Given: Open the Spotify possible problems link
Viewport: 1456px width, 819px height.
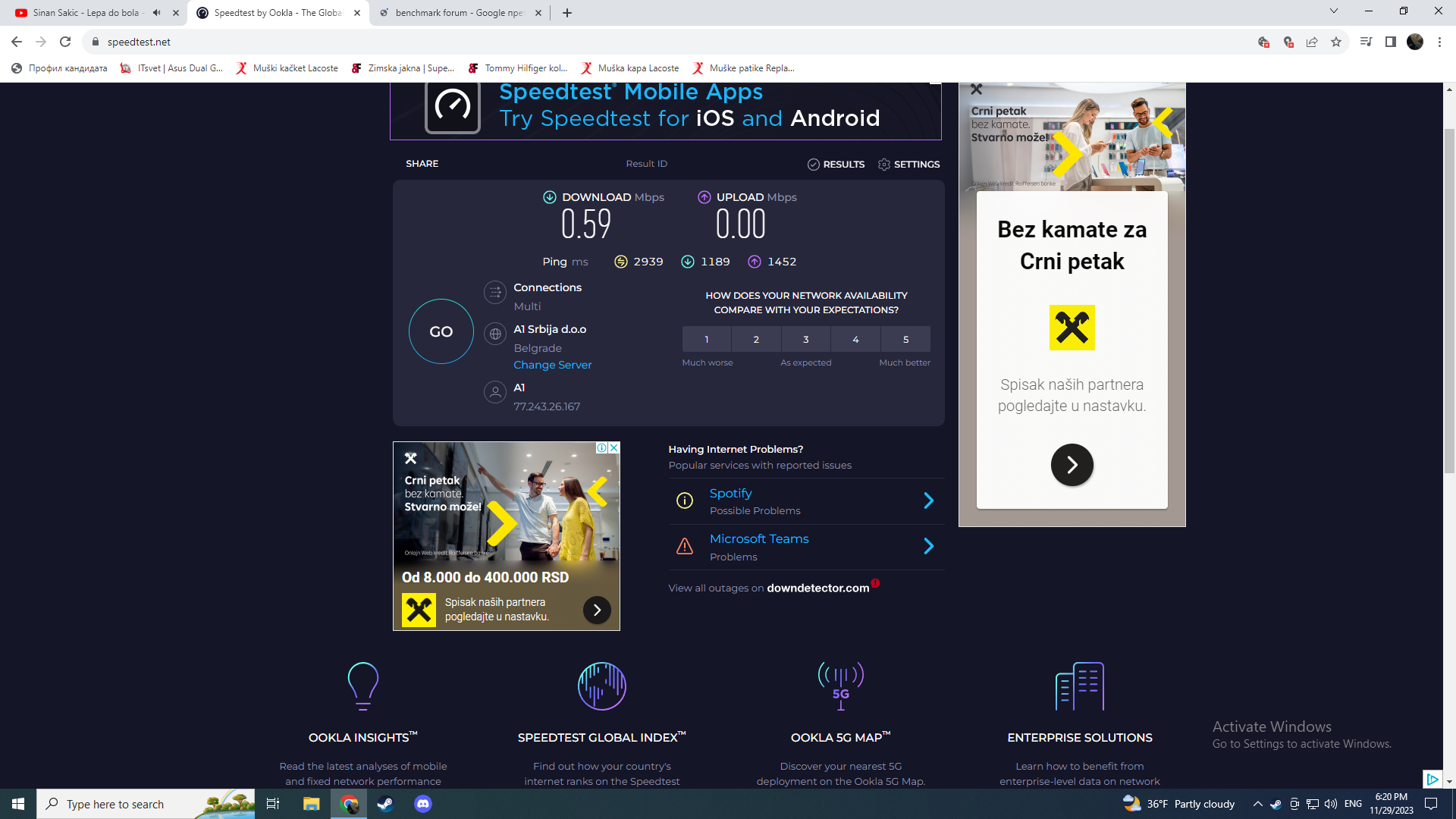Looking at the screenshot, I should click(730, 493).
